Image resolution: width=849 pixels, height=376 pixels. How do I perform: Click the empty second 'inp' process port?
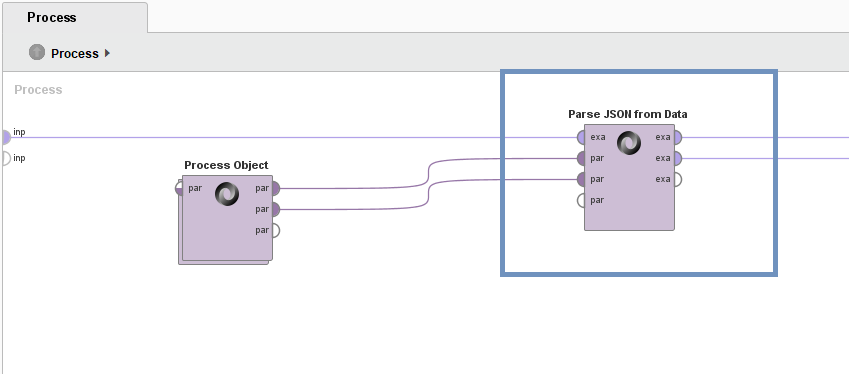tap(5, 158)
